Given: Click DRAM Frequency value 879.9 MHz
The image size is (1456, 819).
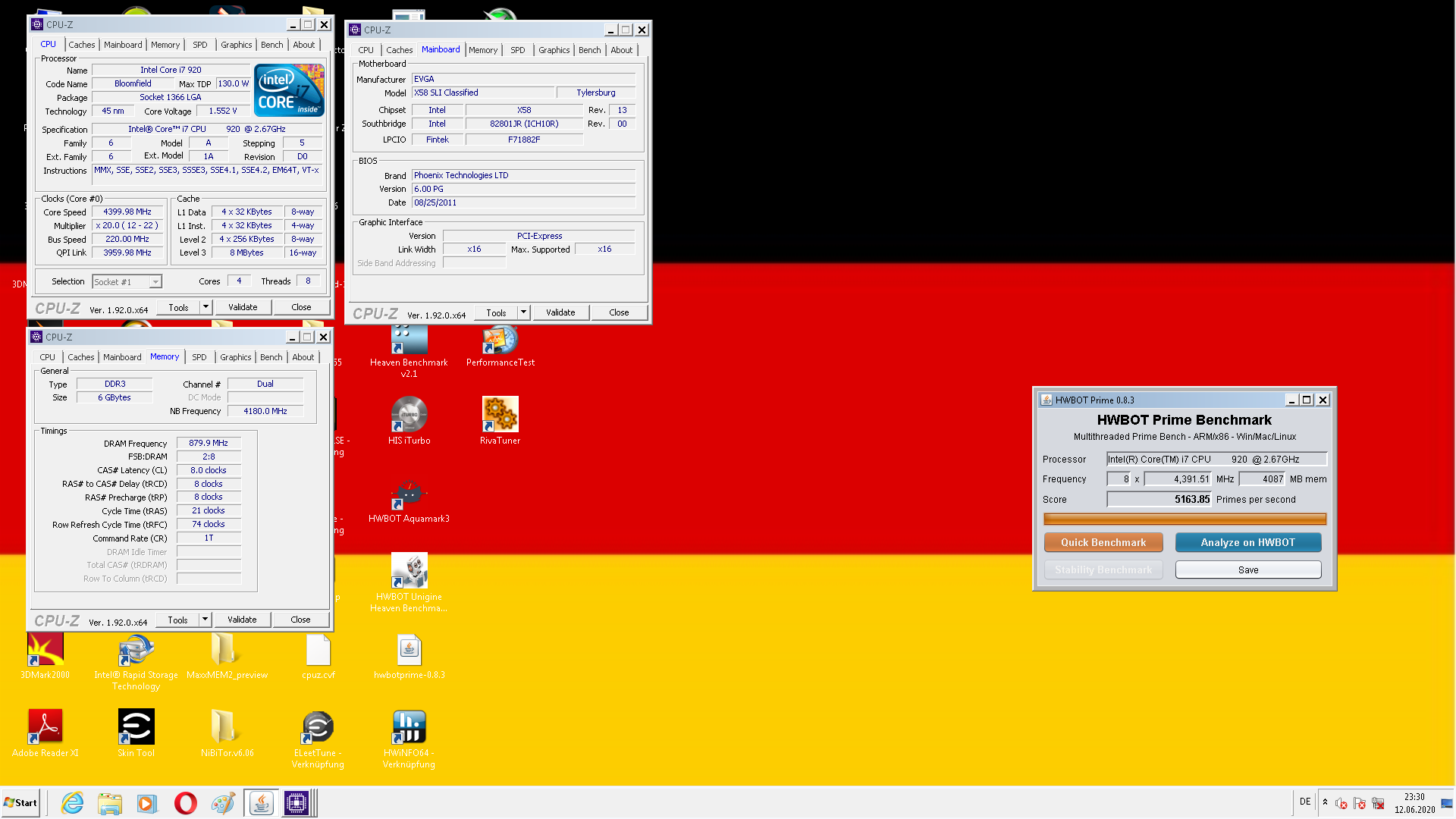Looking at the screenshot, I should [209, 443].
